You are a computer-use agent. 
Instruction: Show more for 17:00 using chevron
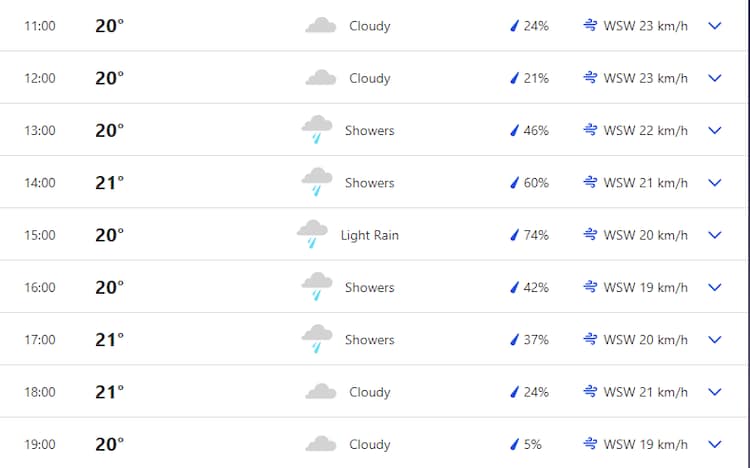[x=714, y=340]
